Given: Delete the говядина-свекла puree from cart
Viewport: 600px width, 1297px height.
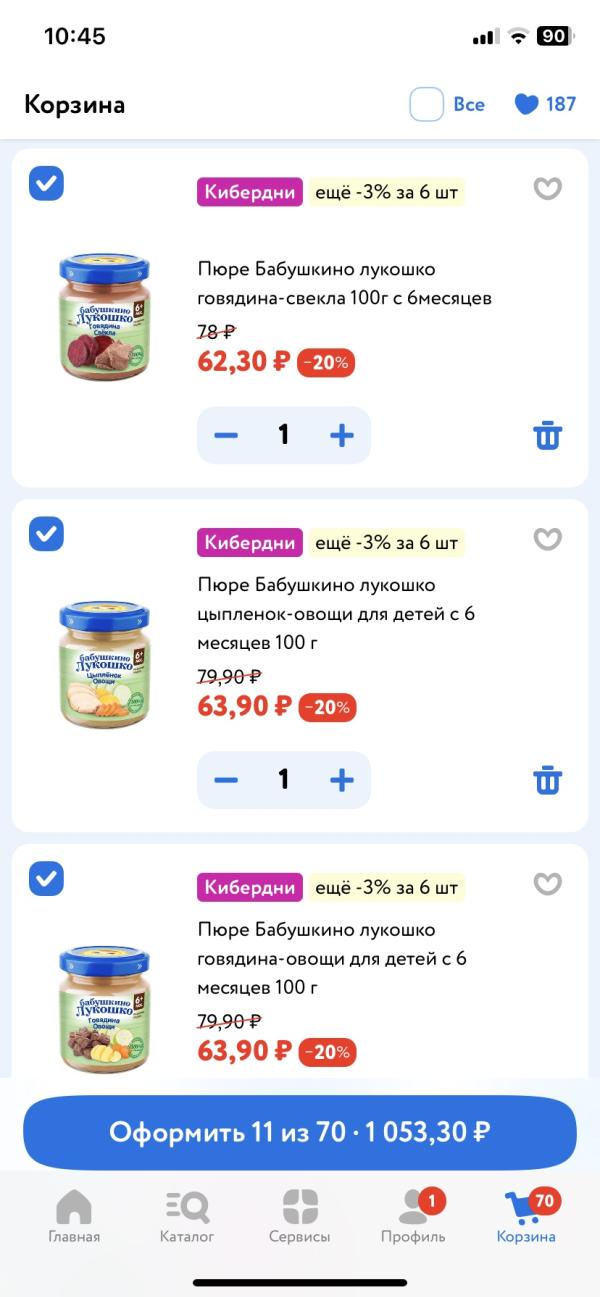Looking at the screenshot, I should coord(547,435).
